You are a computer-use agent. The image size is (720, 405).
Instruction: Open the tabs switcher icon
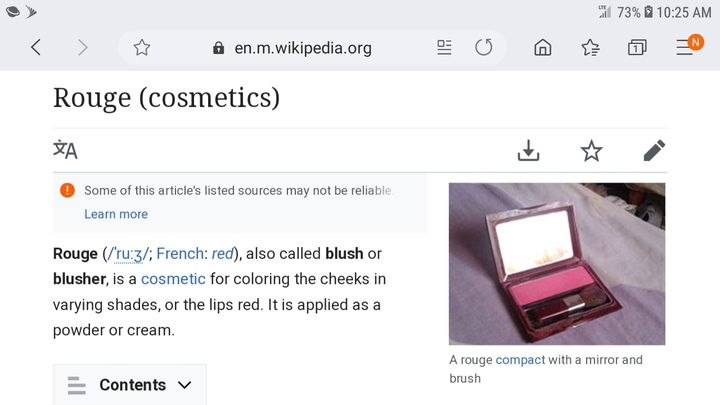pyautogui.click(x=637, y=47)
